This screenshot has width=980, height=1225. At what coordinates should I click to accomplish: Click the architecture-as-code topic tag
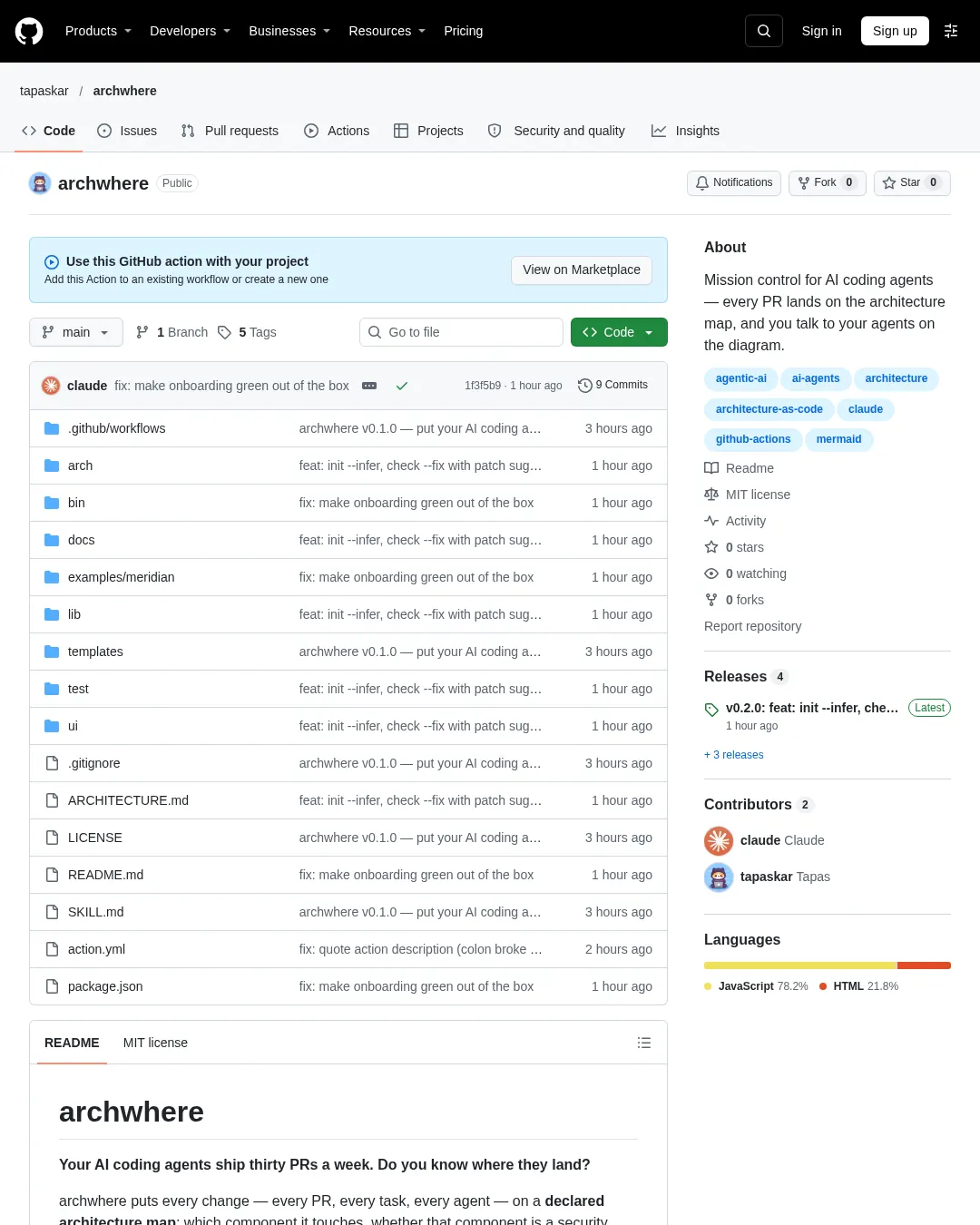click(x=769, y=409)
